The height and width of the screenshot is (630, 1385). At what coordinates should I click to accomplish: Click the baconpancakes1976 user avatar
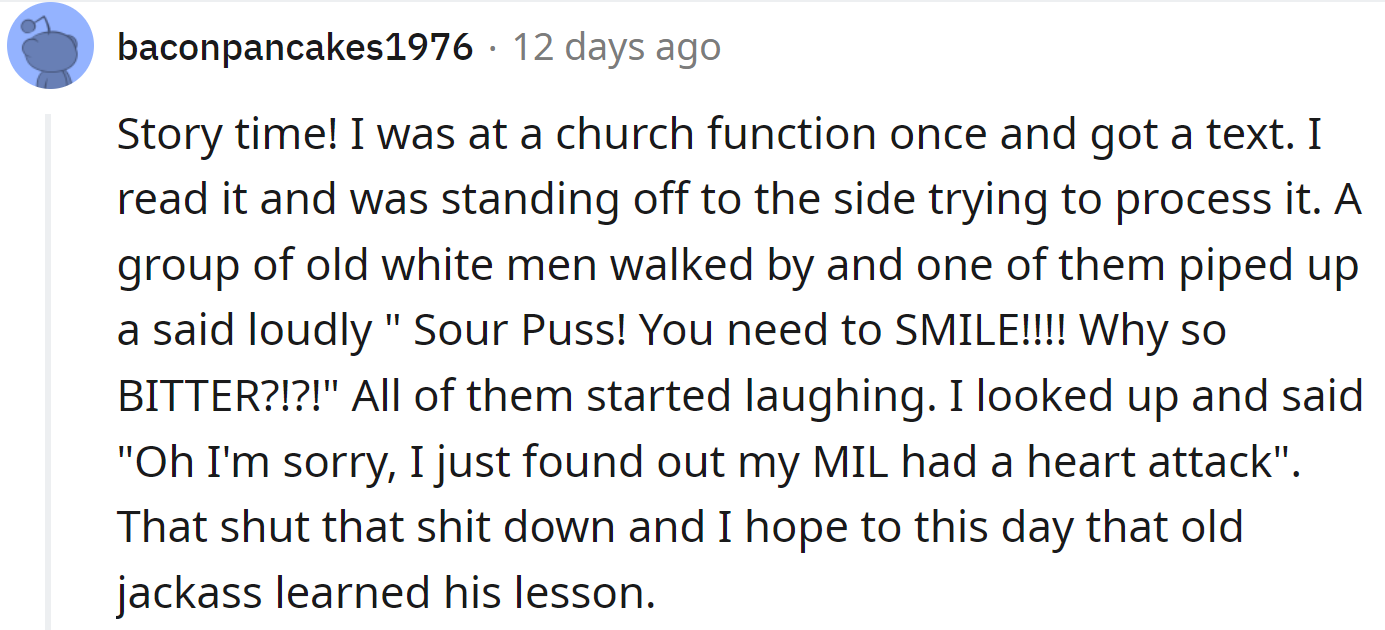pyautogui.click(x=50, y=46)
